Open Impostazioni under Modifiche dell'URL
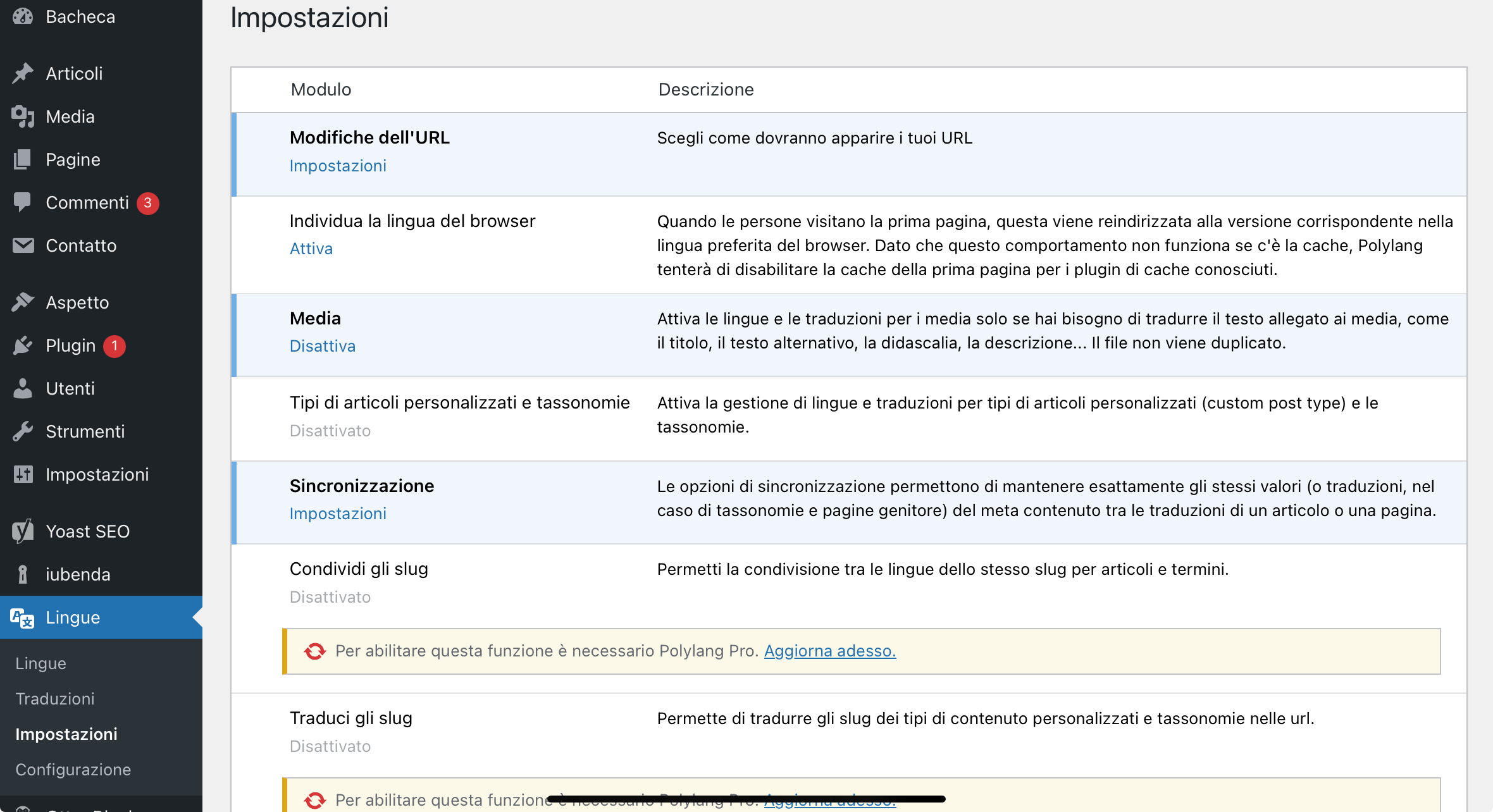 338,166
